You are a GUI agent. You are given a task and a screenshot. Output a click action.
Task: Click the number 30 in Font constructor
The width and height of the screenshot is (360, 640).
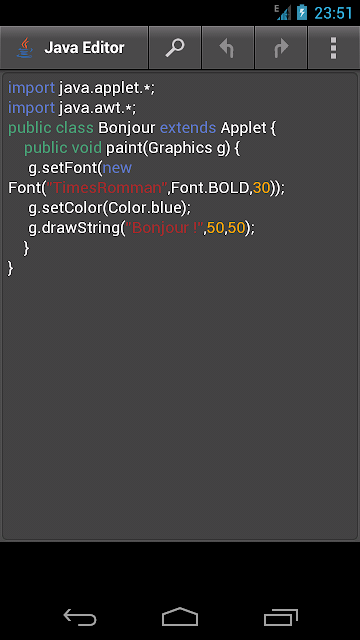(262, 188)
